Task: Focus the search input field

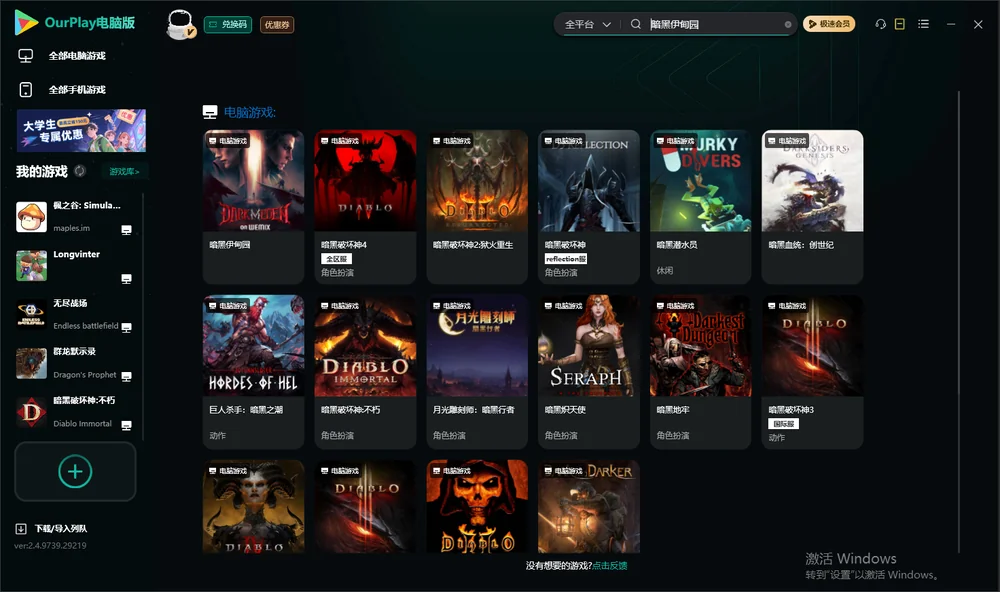Action: pos(716,24)
